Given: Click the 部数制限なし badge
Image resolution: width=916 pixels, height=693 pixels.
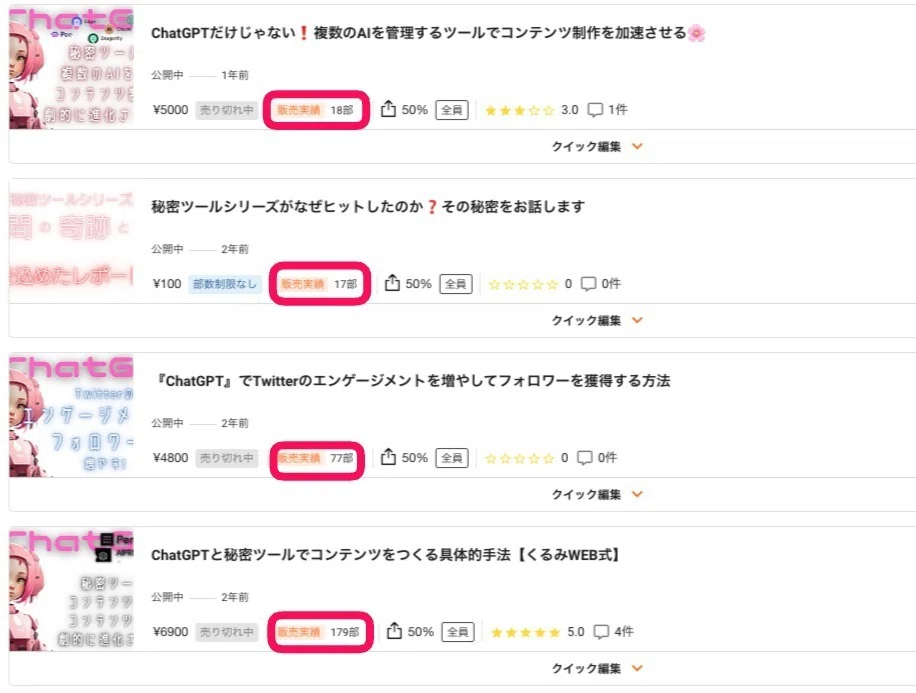Looking at the screenshot, I should [x=225, y=284].
